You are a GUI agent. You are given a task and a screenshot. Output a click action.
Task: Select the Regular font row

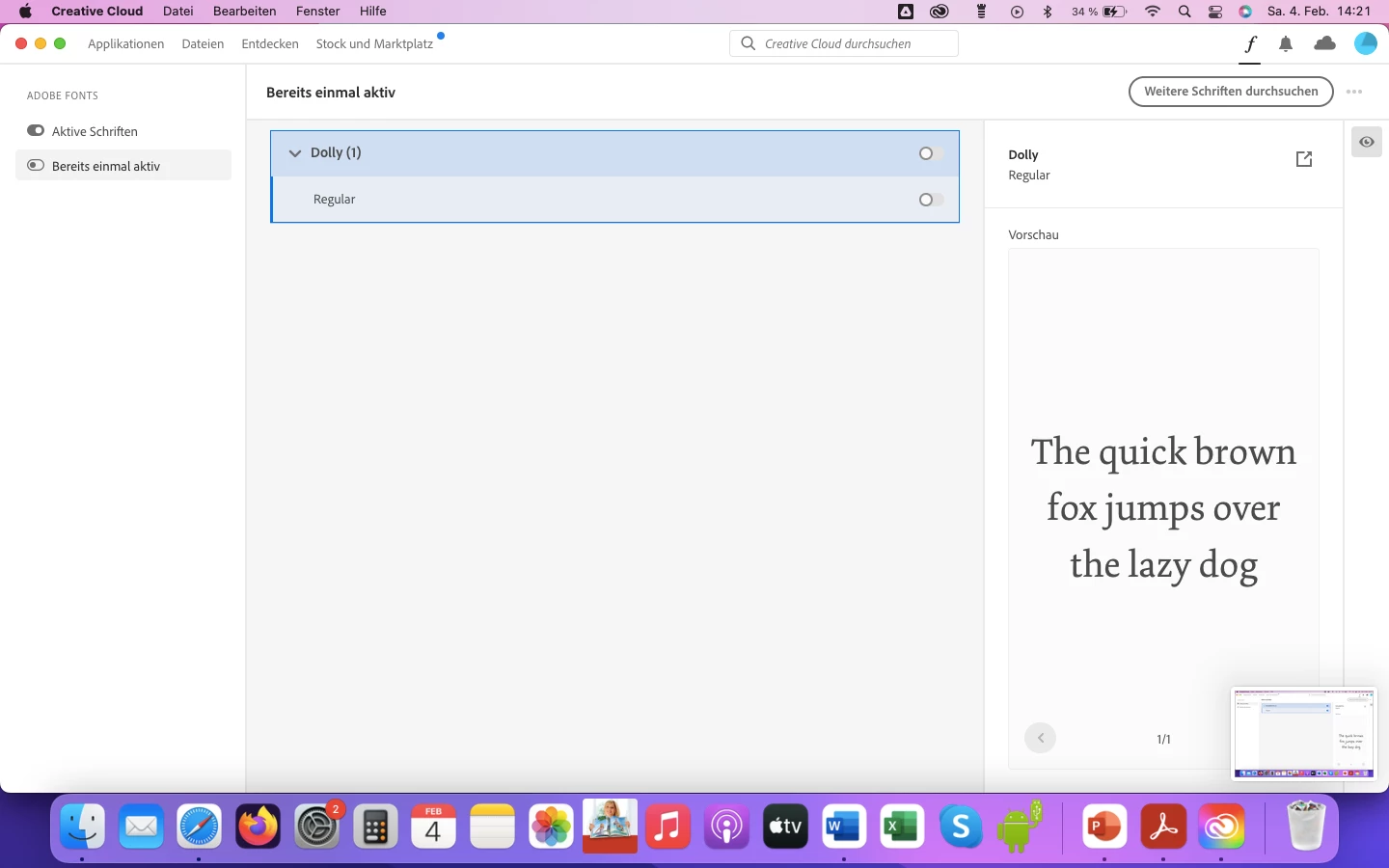tap(615, 200)
